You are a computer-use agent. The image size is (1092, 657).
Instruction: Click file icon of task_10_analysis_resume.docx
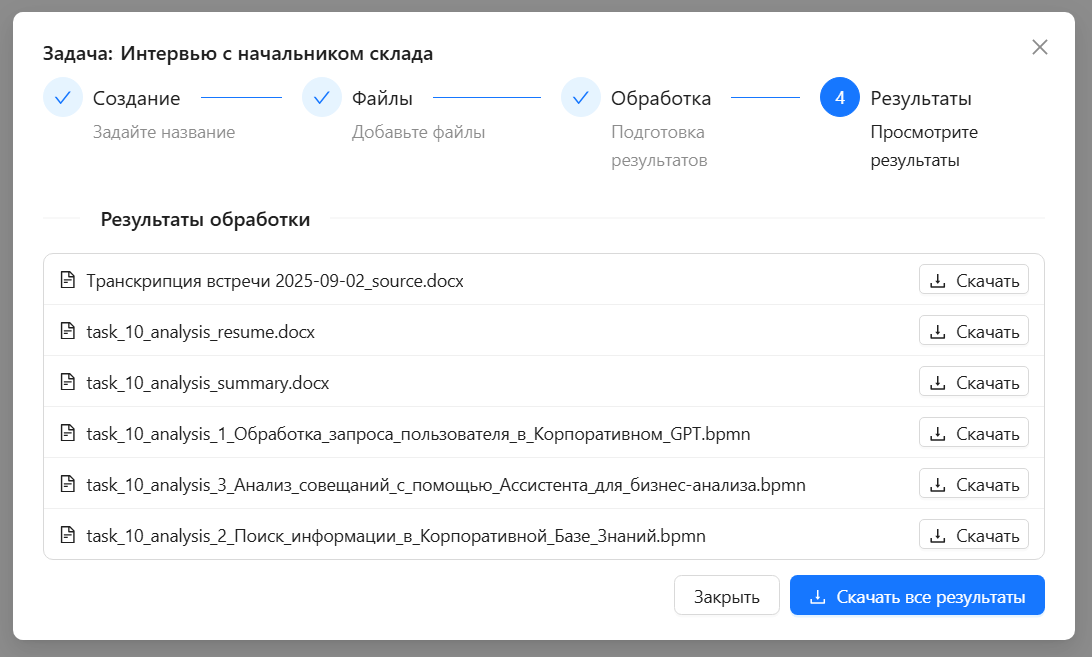click(68, 331)
